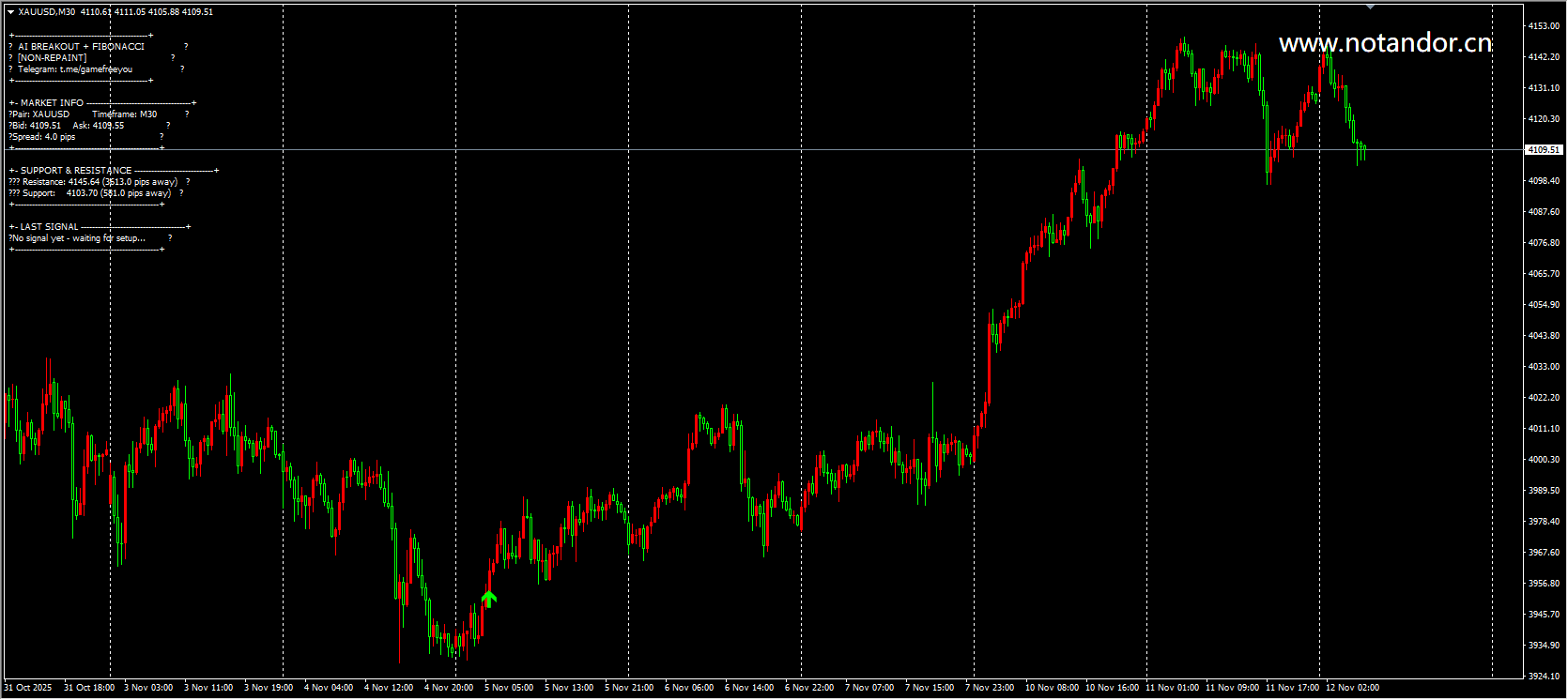Click the 4033.00 price scale label
The width and height of the screenshot is (1568, 700).
tap(1544, 367)
